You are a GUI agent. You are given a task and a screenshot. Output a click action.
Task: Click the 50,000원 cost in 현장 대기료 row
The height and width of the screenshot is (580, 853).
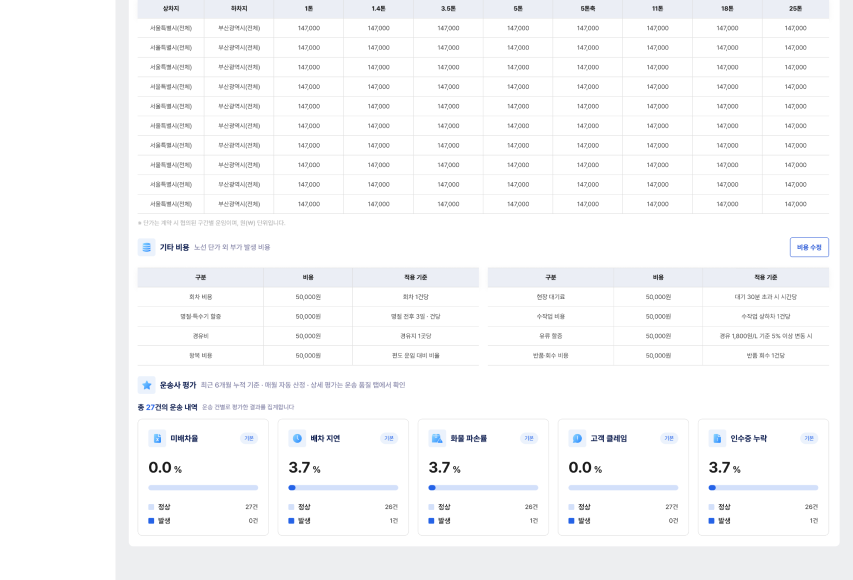click(658, 297)
